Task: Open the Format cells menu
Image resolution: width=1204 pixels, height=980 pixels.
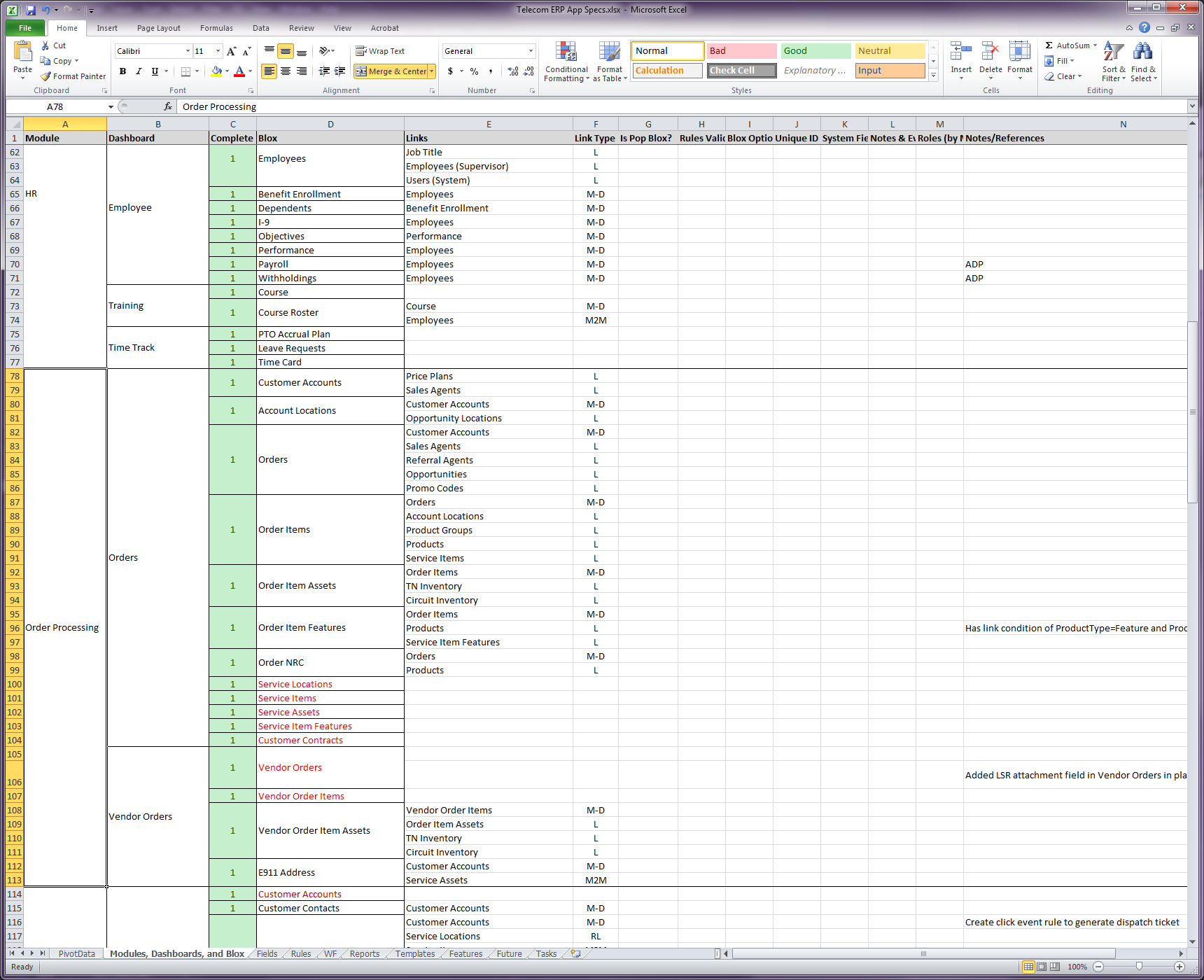Action: point(1020,60)
